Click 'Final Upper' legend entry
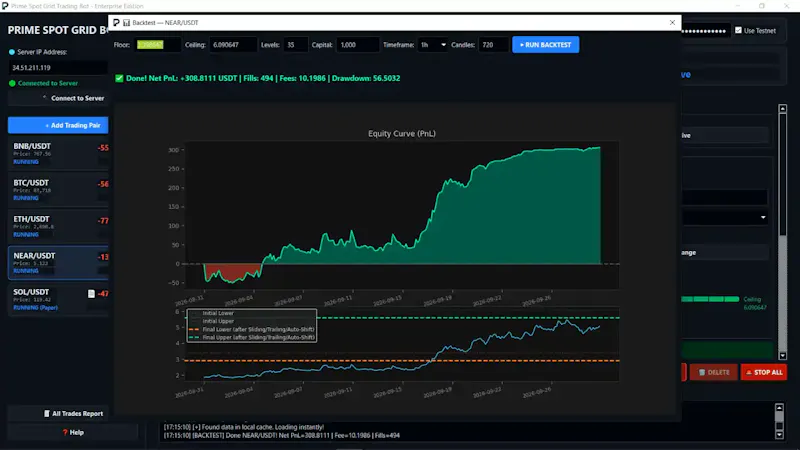 coord(252,337)
